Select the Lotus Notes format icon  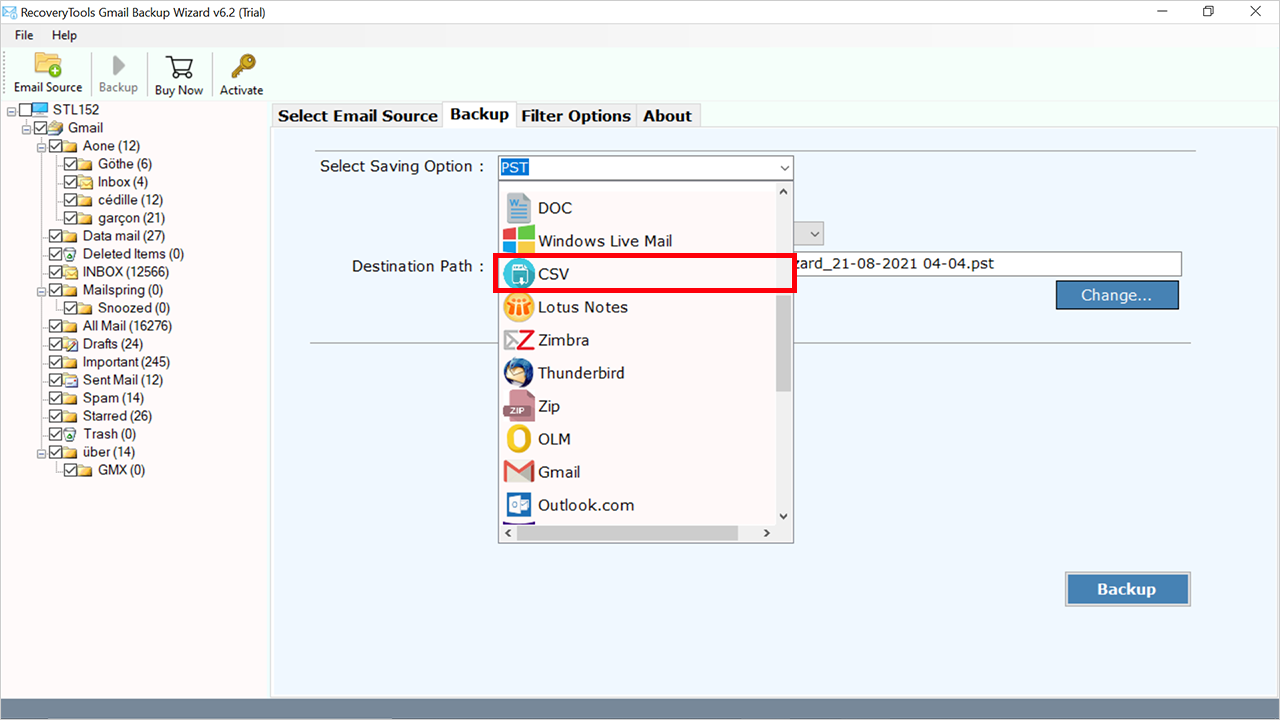tap(518, 307)
